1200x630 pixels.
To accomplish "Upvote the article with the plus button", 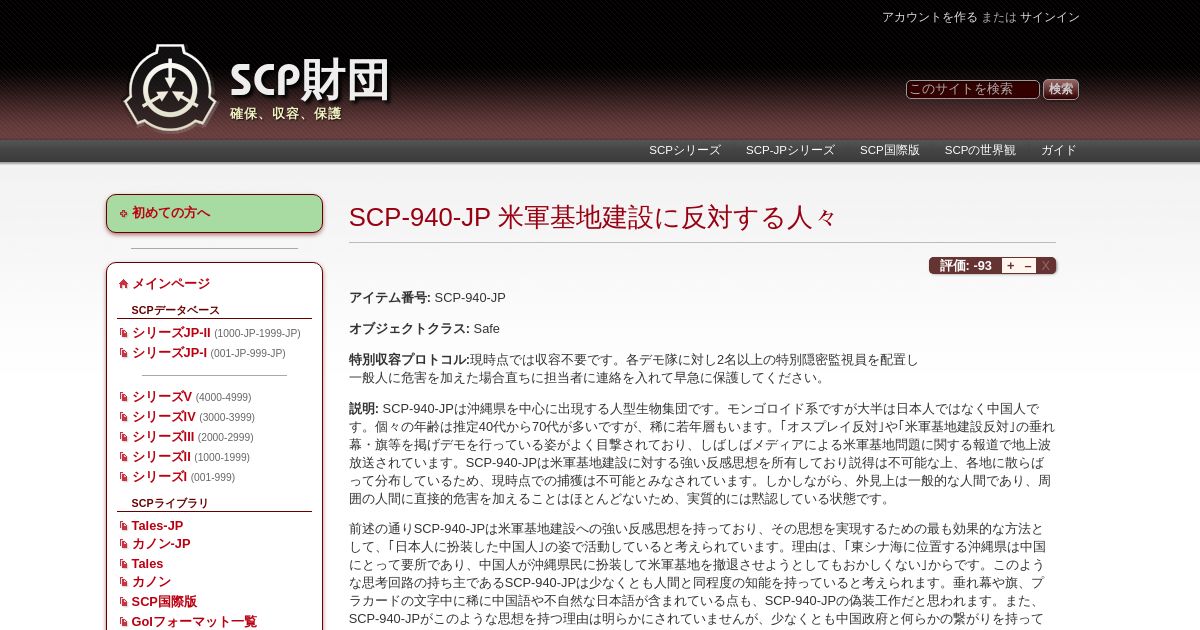I will coord(1011,266).
